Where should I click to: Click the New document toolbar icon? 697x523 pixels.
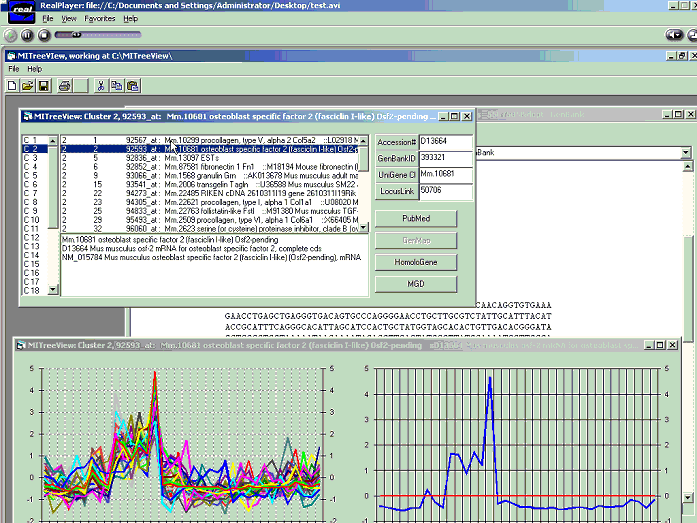12,86
